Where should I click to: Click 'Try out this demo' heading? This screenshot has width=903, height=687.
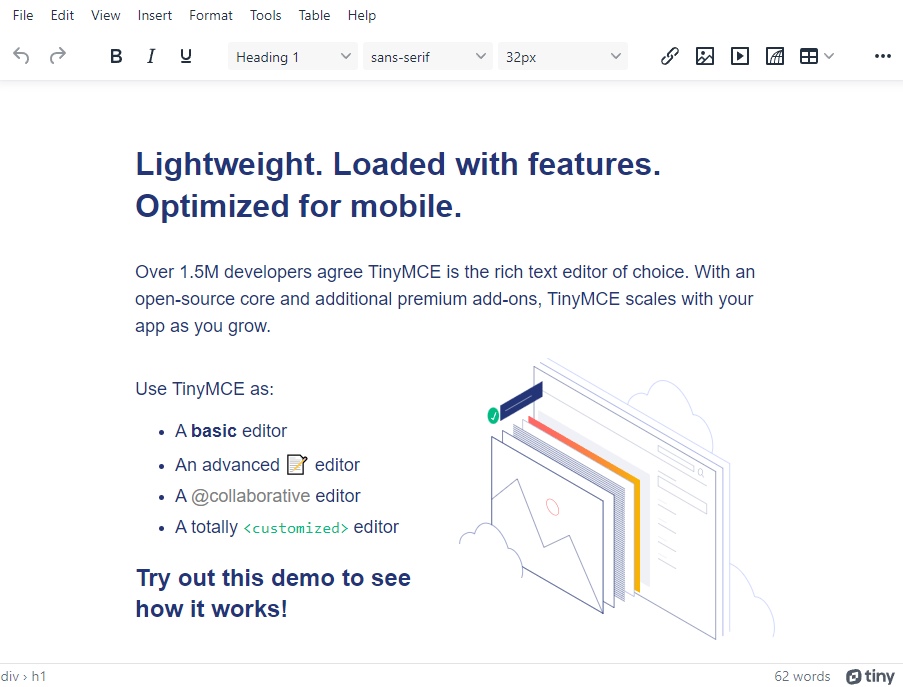(274, 593)
